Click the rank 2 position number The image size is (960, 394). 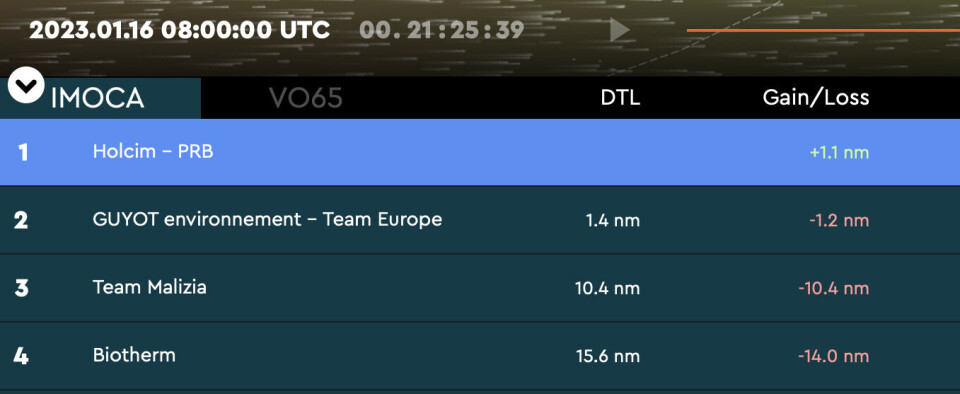click(x=21, y=220)
